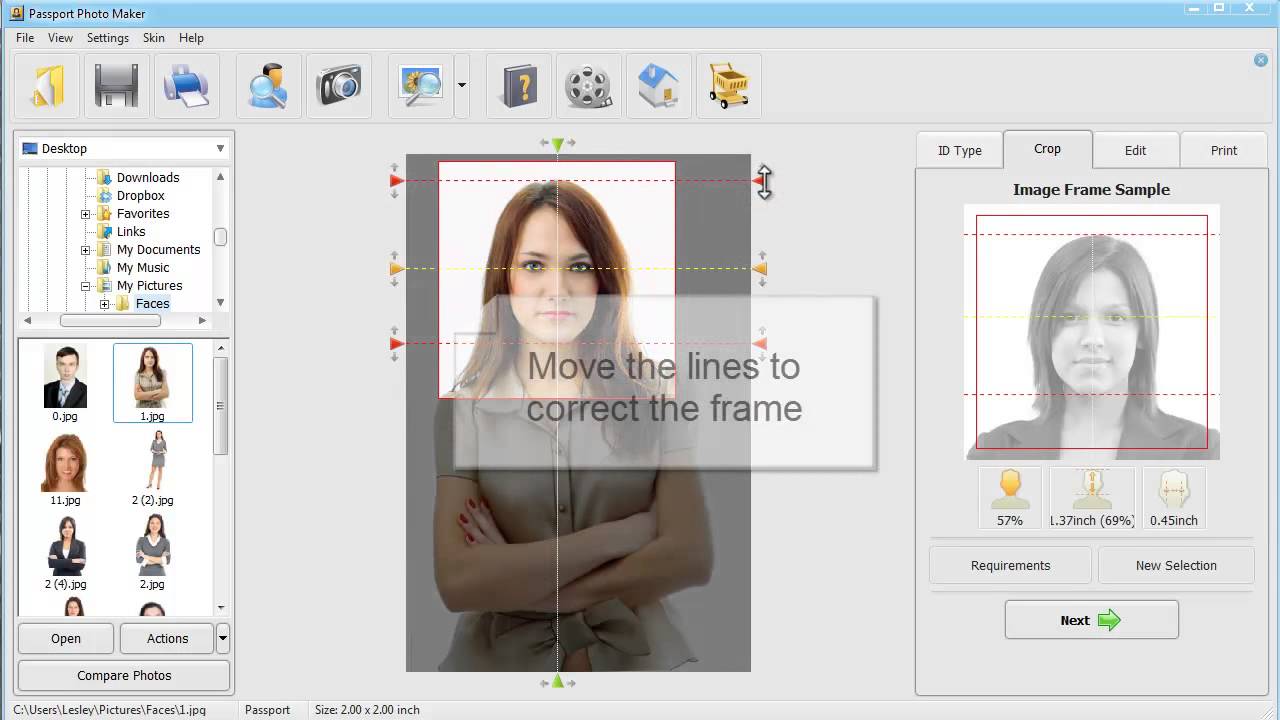The image size is (1280, 720).
Task: Expand the Faces folder node
Action: tap(104, 304)
